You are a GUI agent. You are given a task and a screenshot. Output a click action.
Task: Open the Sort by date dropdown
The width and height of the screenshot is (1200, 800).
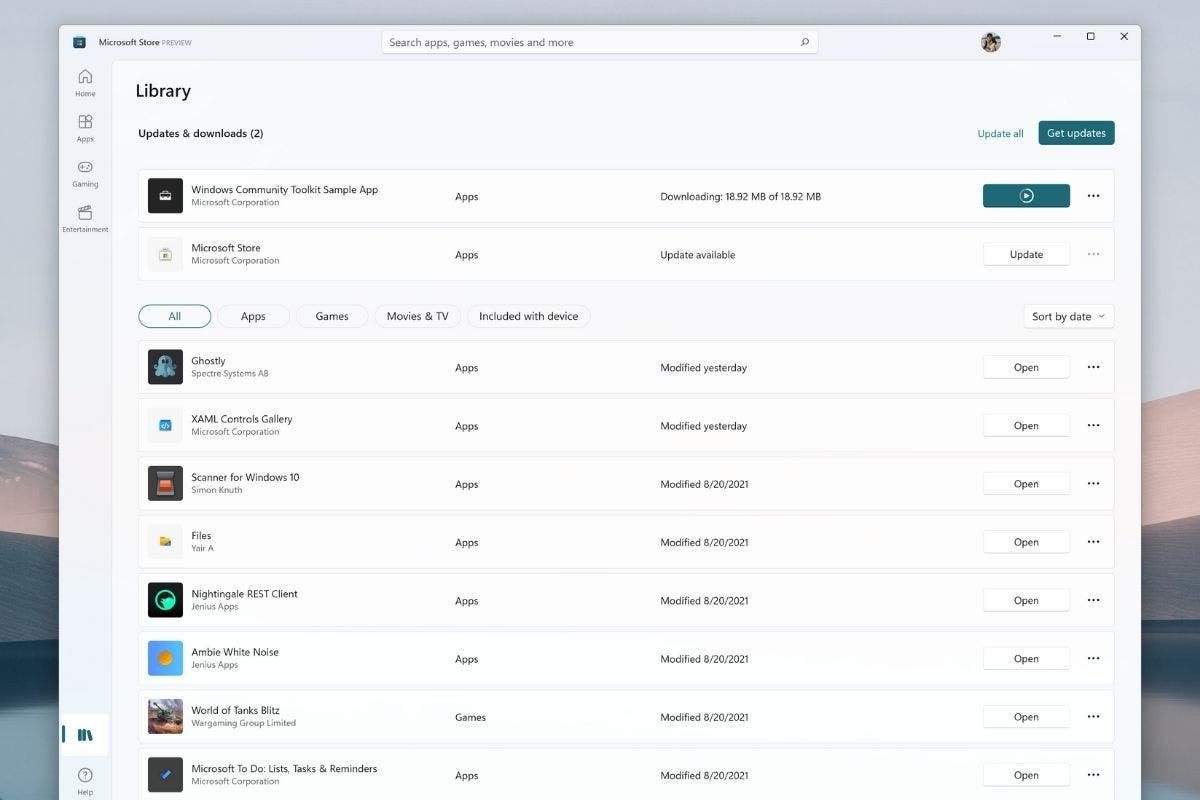pos(1068,316)
